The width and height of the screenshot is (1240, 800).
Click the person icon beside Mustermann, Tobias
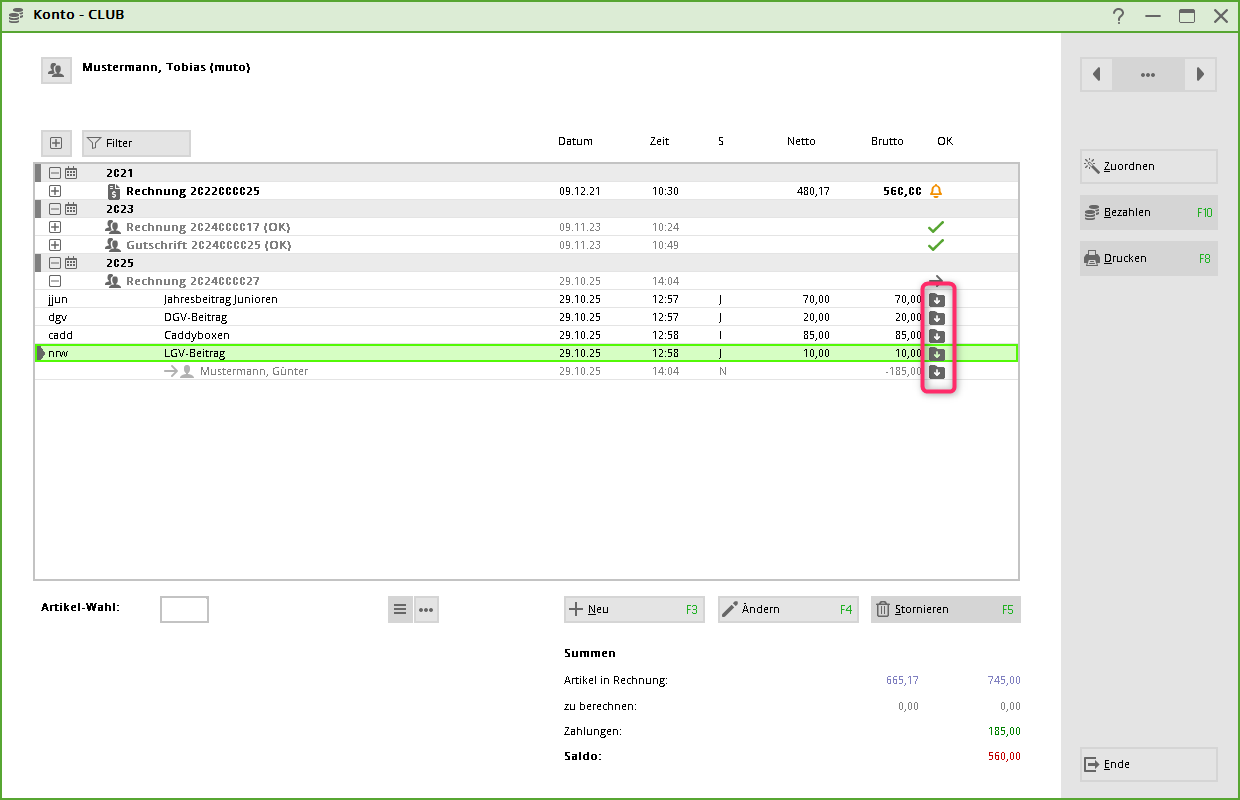56,70
